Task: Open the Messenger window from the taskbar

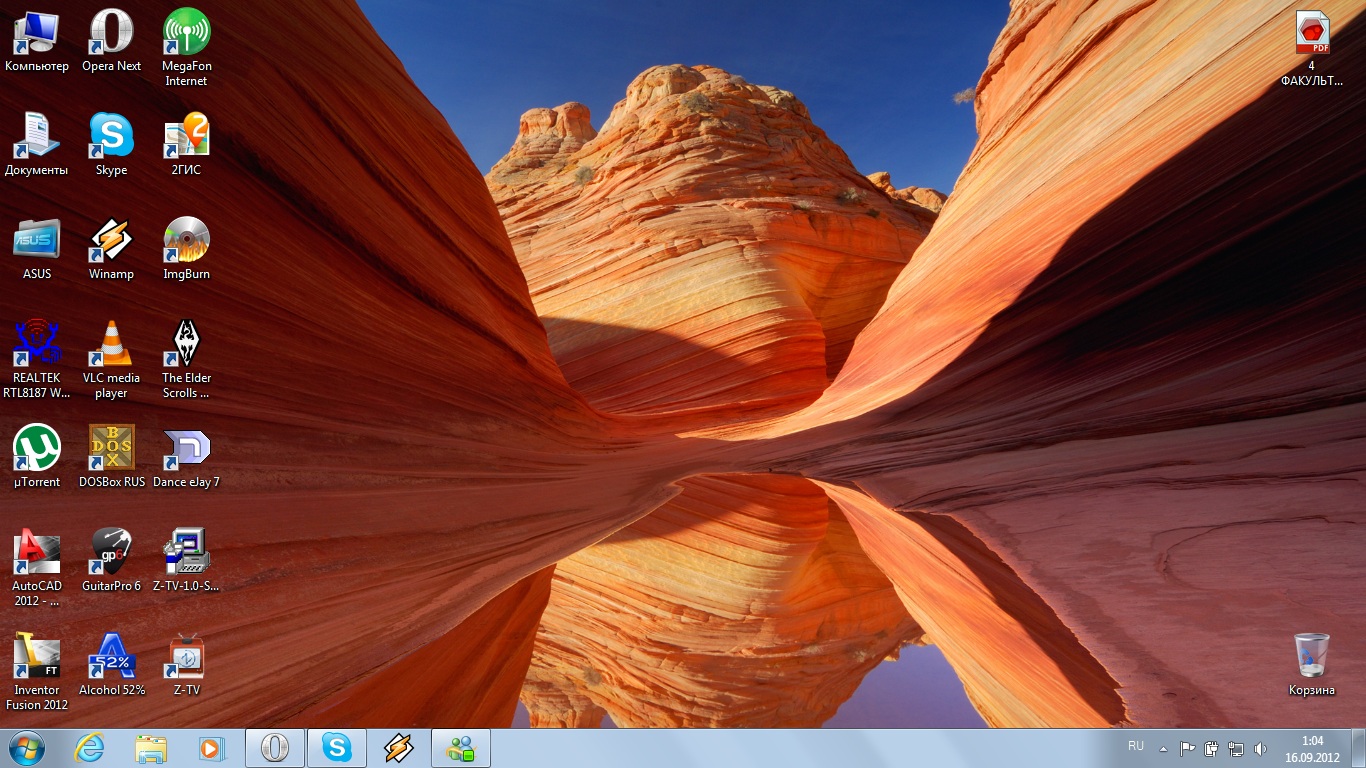Action: (x=461, y=748)
